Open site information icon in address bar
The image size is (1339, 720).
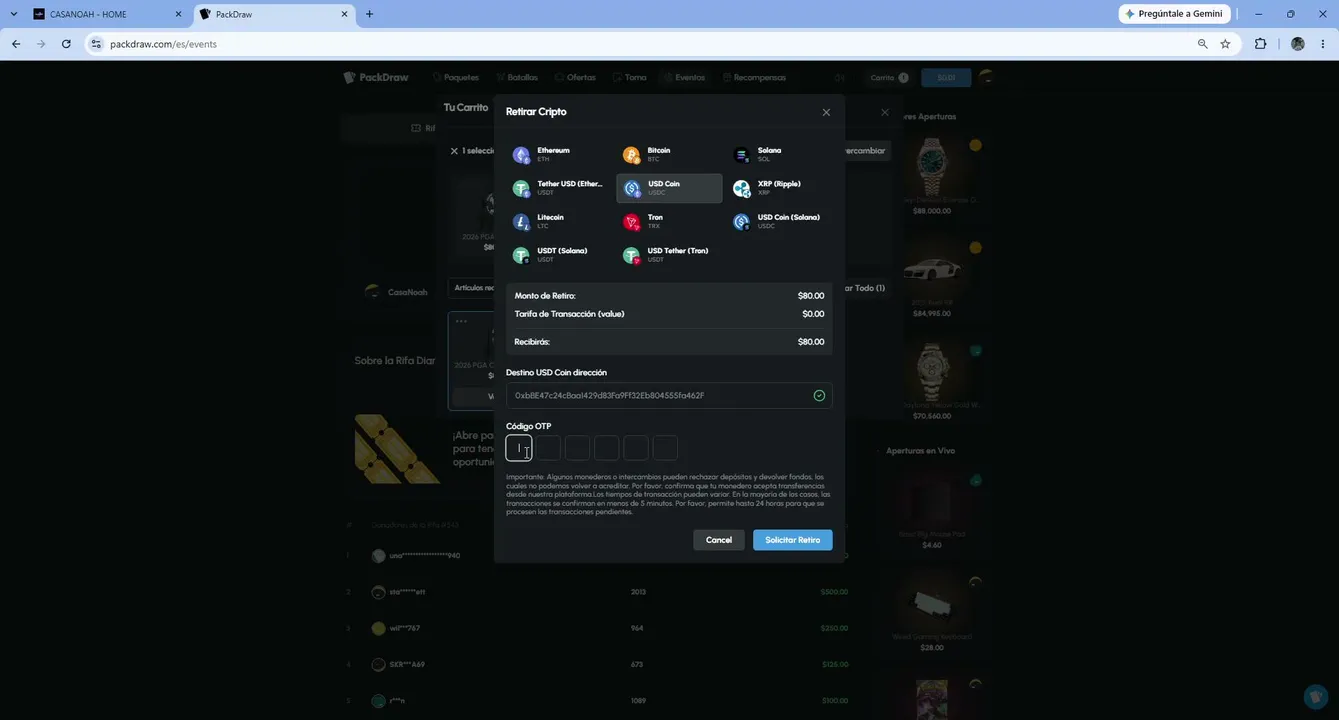[x=96, y=44]
